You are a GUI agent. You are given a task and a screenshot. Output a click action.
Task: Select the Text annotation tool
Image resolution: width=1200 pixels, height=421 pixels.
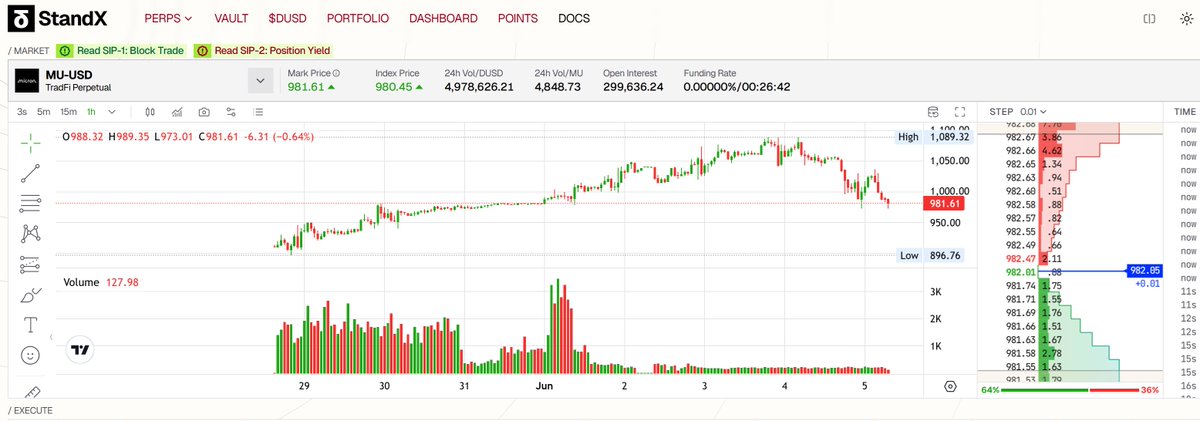[31, 325]
